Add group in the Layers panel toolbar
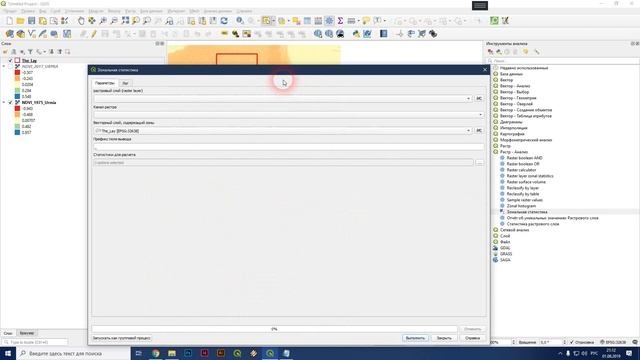Viewport: 640px width, 360px height. coord(13,52)
